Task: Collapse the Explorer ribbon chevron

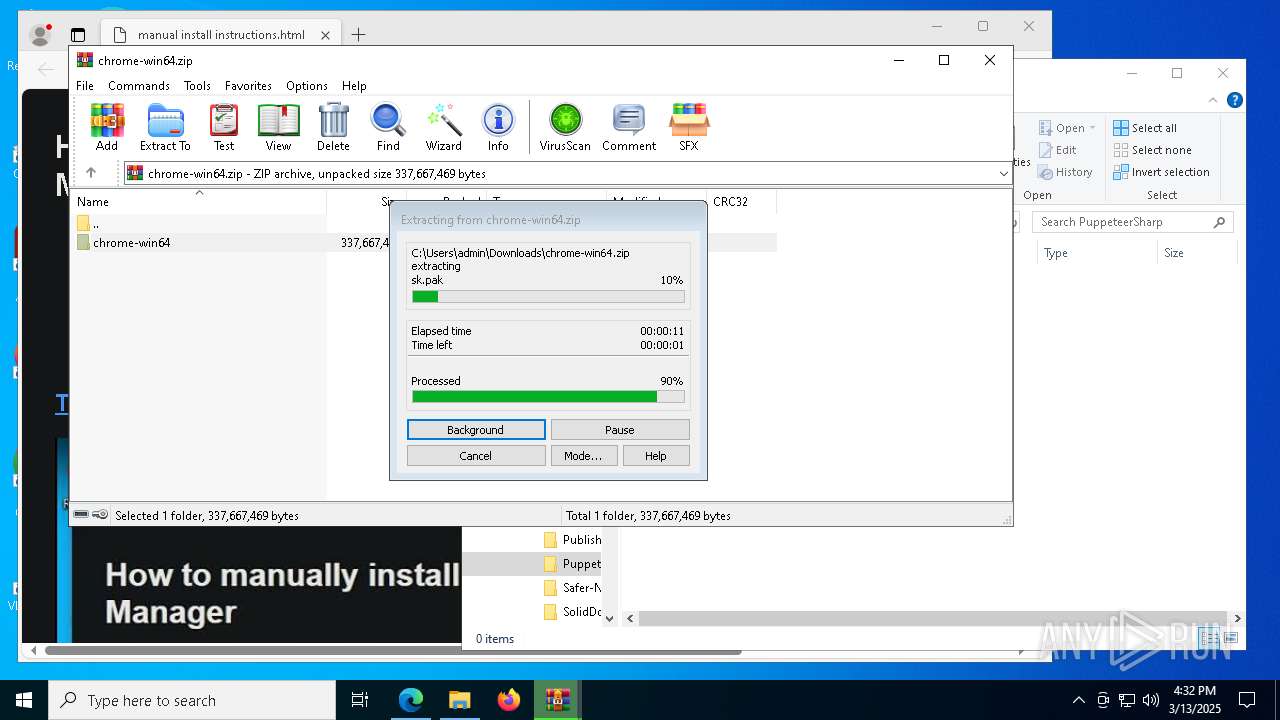Action: point(1214,100)
